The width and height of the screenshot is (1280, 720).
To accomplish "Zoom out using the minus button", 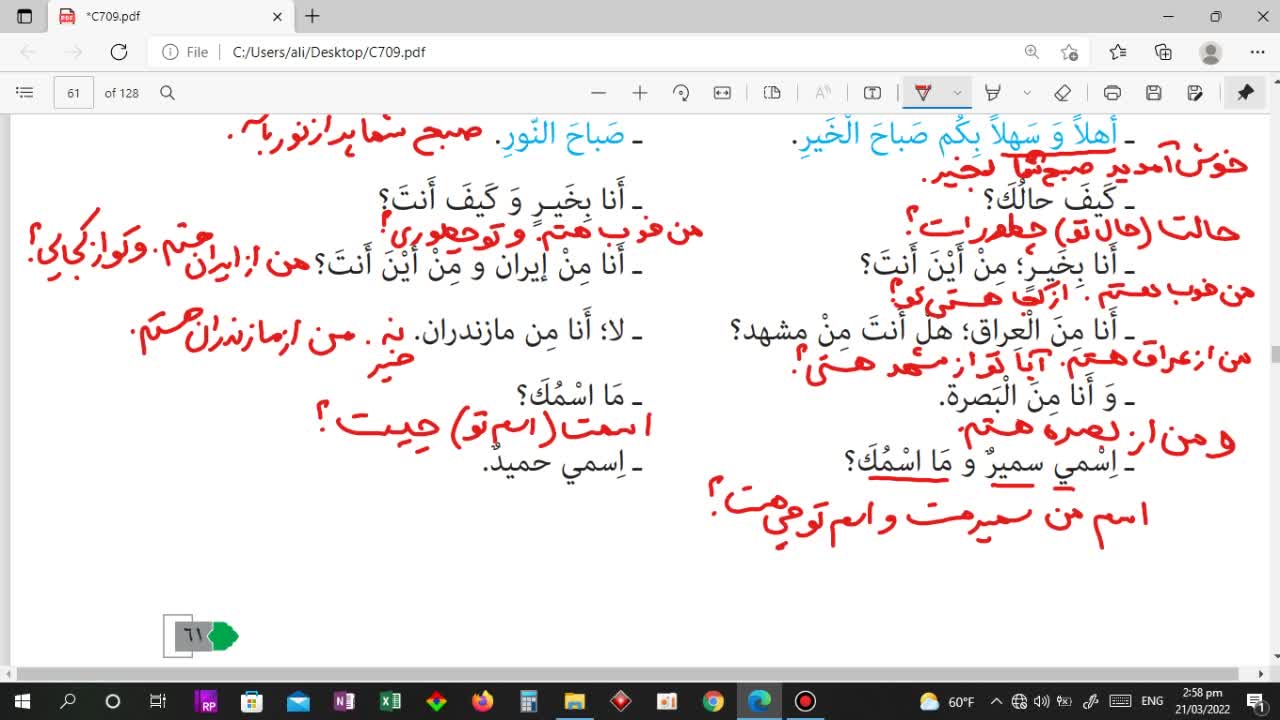I will (598, 93).
